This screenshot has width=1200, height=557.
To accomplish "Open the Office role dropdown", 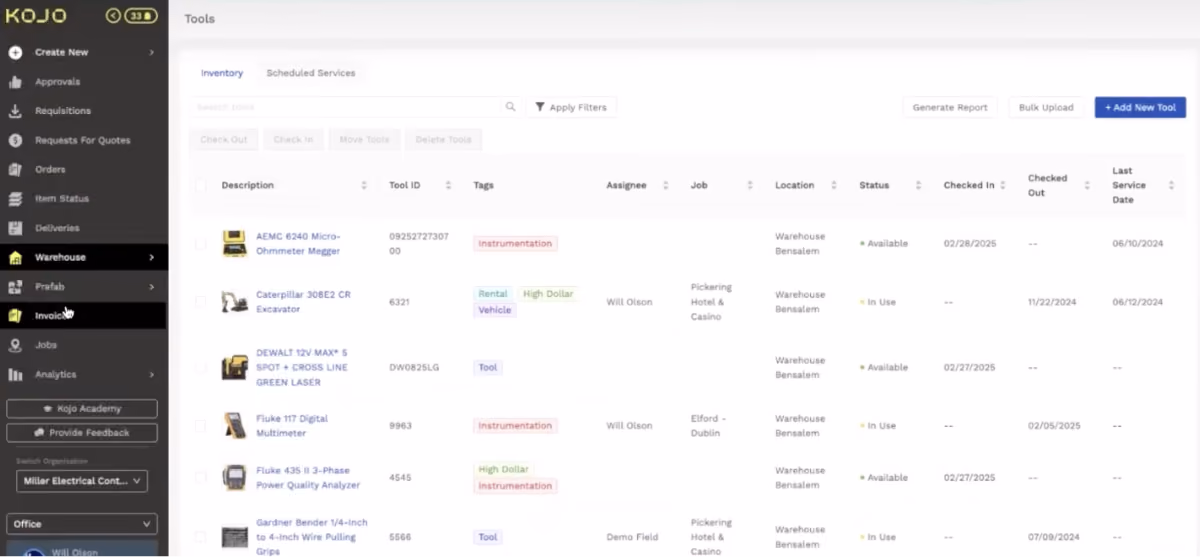I will click(82, 524).
